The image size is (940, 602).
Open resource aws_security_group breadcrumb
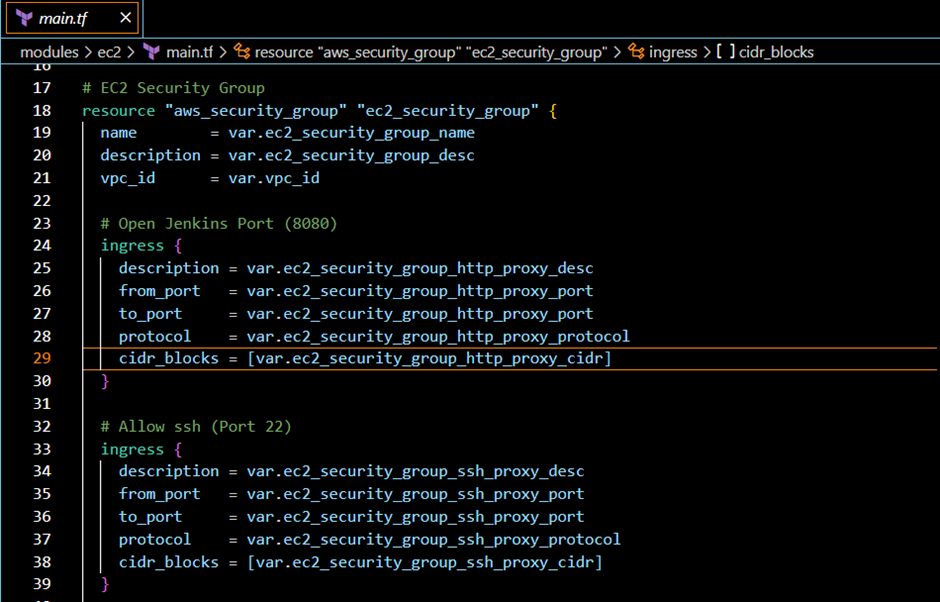click(431, 52)
